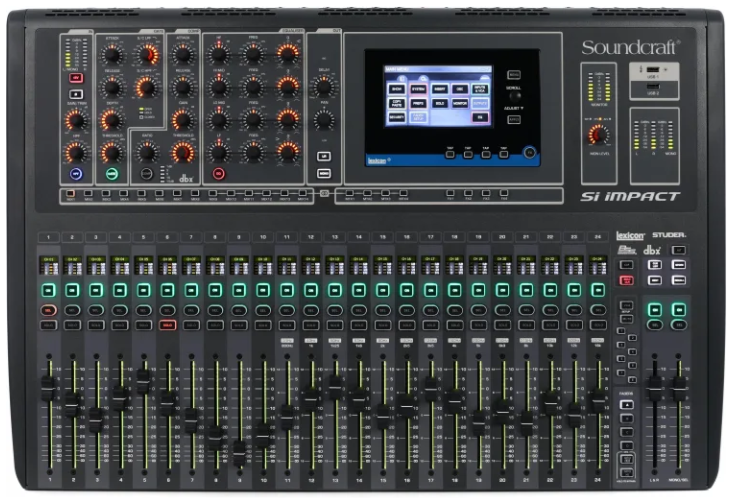Open INSERT on the touchscreen menu
This screenshot has width=735, height=498.
(x=440, y=89)
